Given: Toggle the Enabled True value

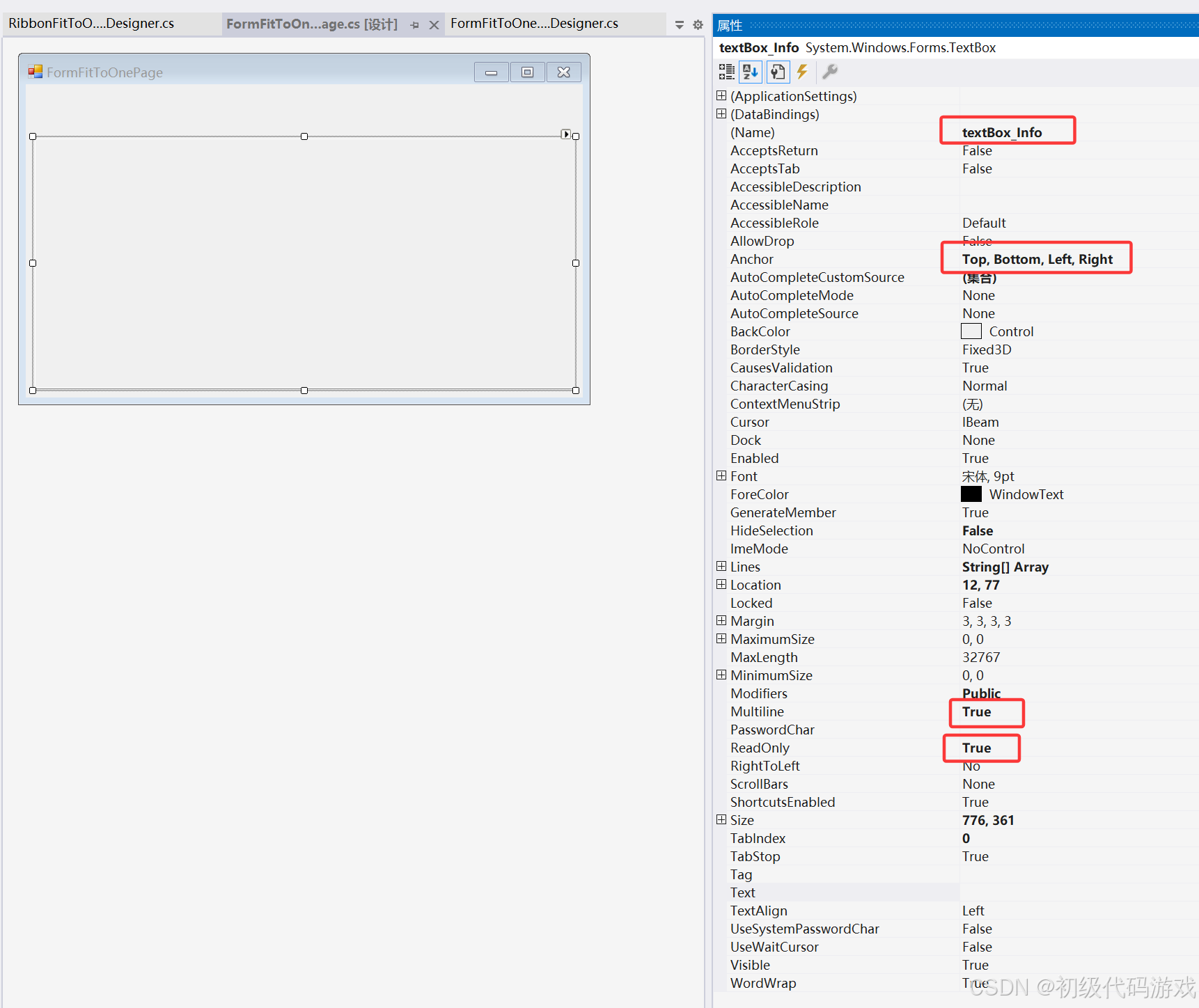Looking at the screenshot, I should (x=975, y=458).
